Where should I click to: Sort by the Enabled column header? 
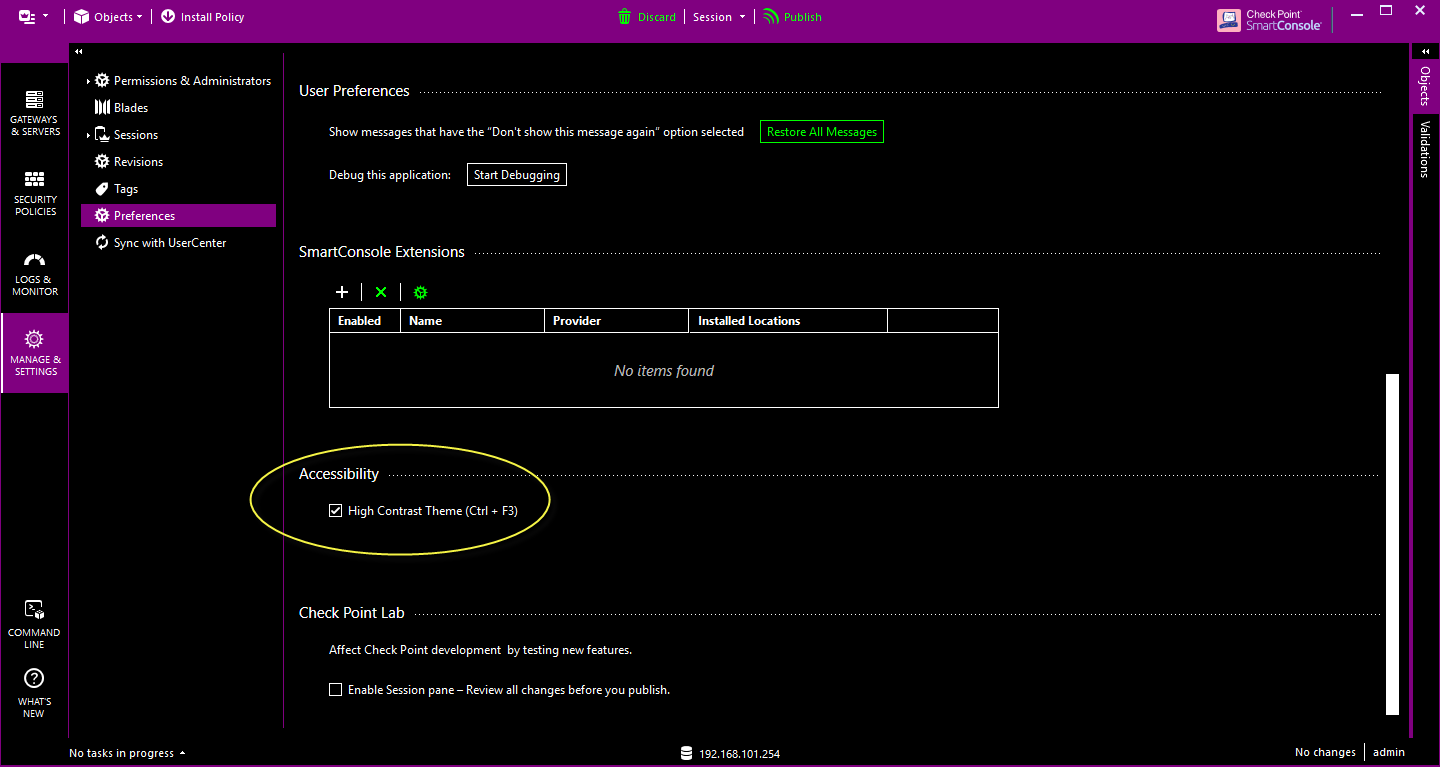click(x=365, y=321)
